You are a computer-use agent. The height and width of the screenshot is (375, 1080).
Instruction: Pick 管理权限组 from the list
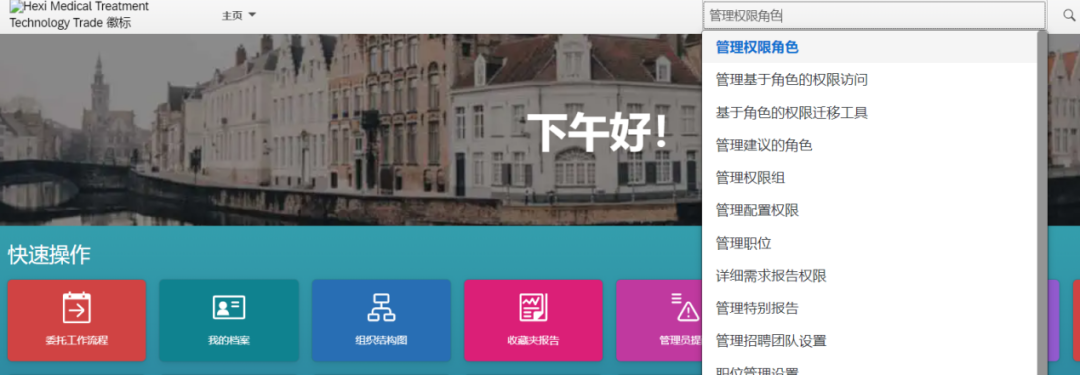[x=869, y=178]
